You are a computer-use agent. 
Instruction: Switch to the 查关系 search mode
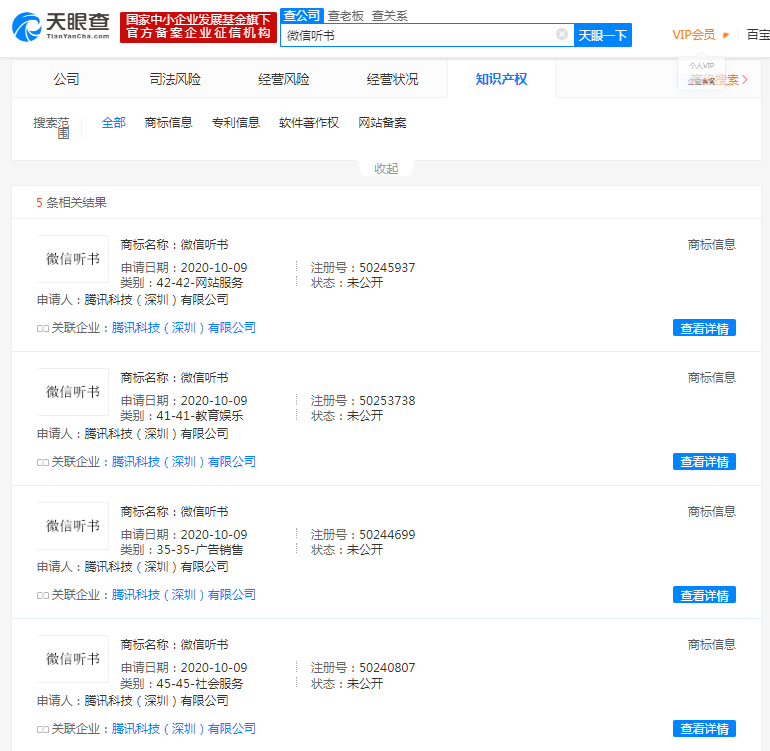[389, 16]
